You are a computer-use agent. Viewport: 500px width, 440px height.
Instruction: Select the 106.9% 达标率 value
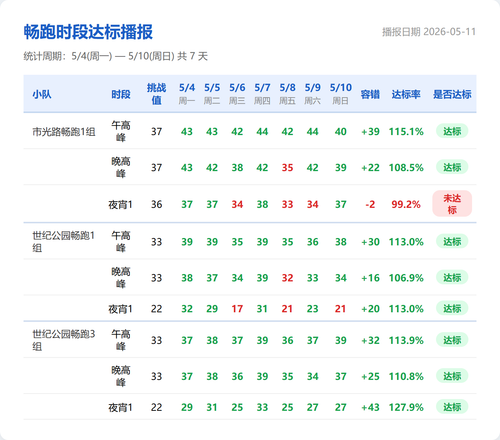[x=406, y=278]
